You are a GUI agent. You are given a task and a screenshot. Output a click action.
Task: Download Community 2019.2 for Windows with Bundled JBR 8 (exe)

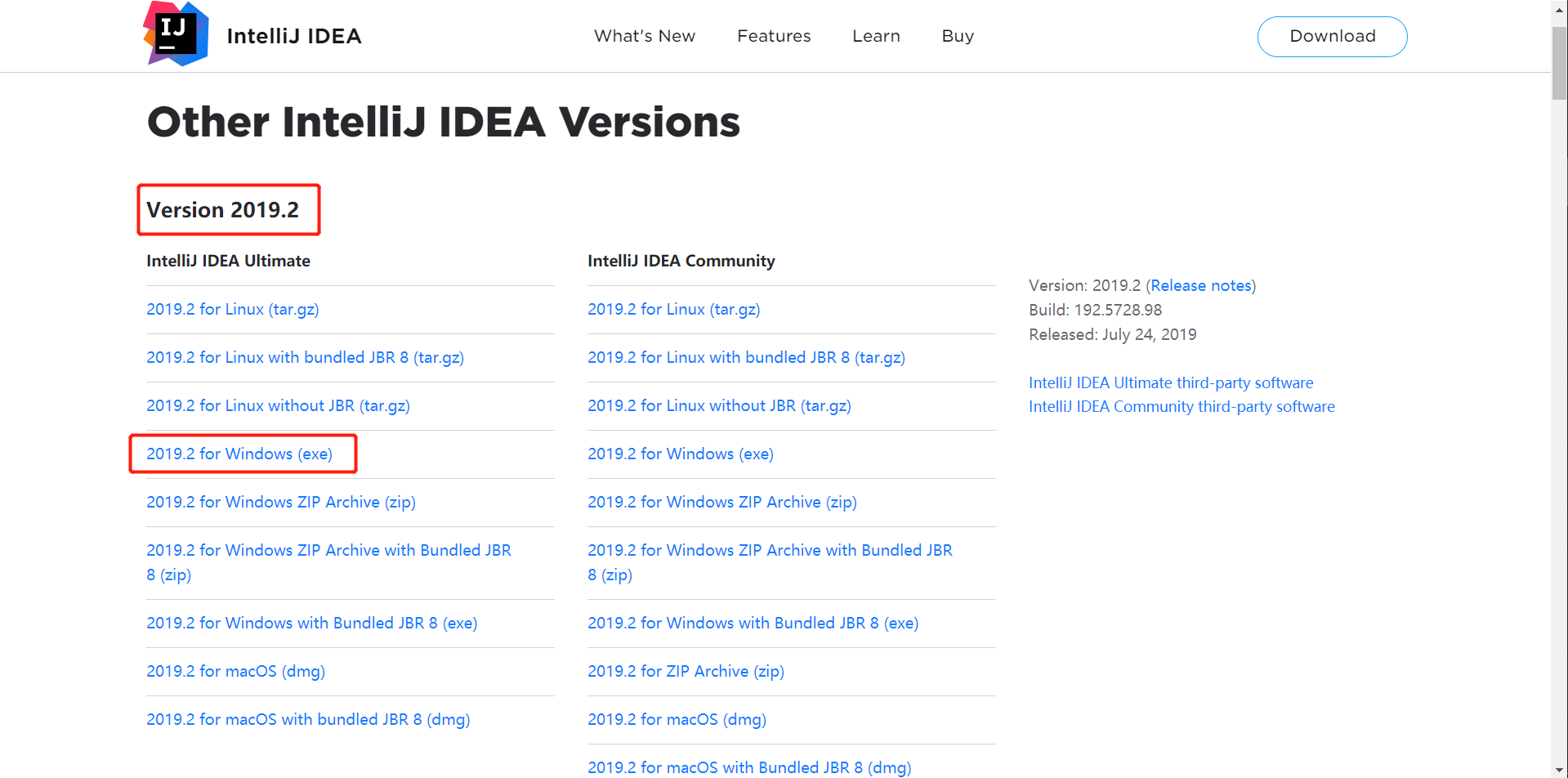[x=753, y=623]
